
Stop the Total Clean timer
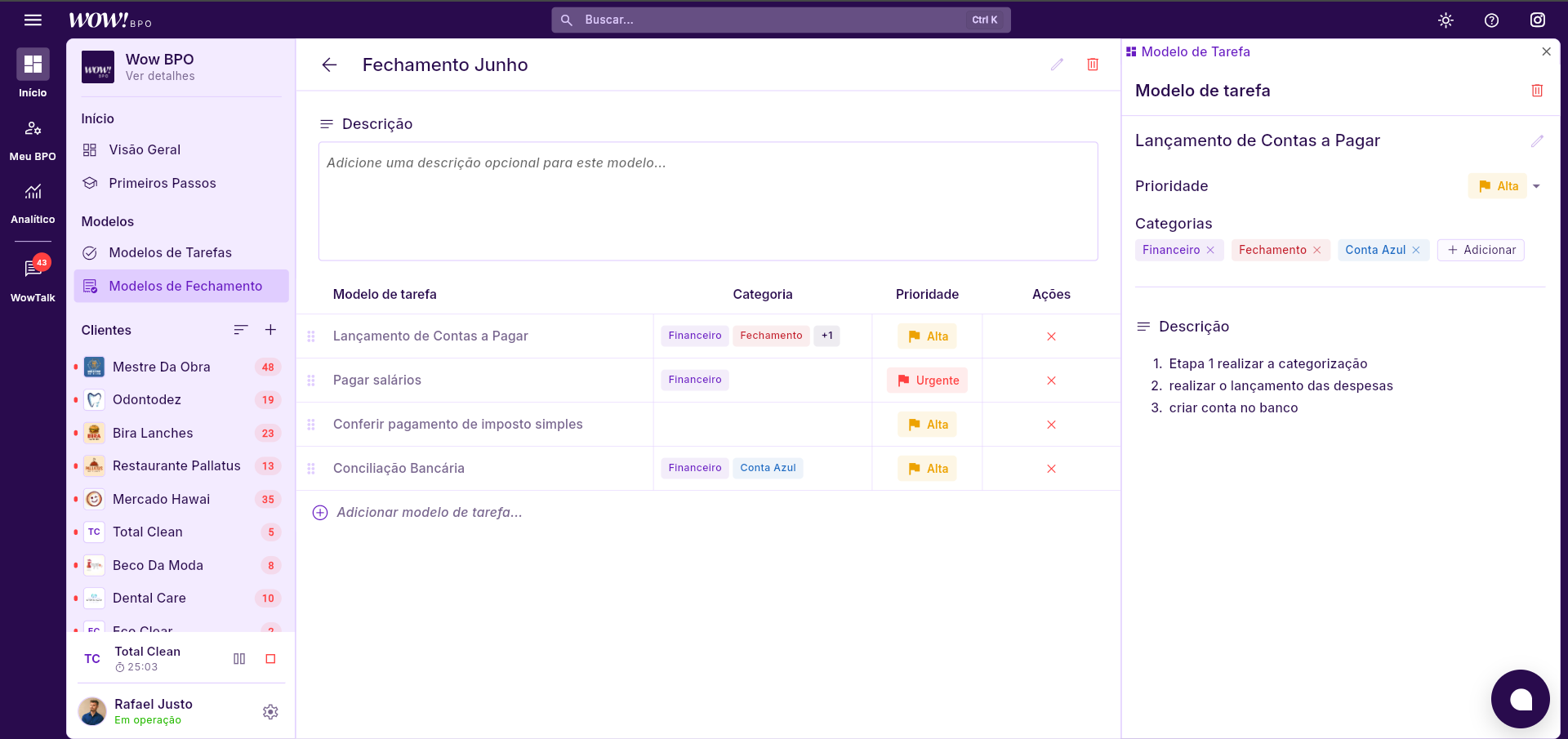point(270,659)
